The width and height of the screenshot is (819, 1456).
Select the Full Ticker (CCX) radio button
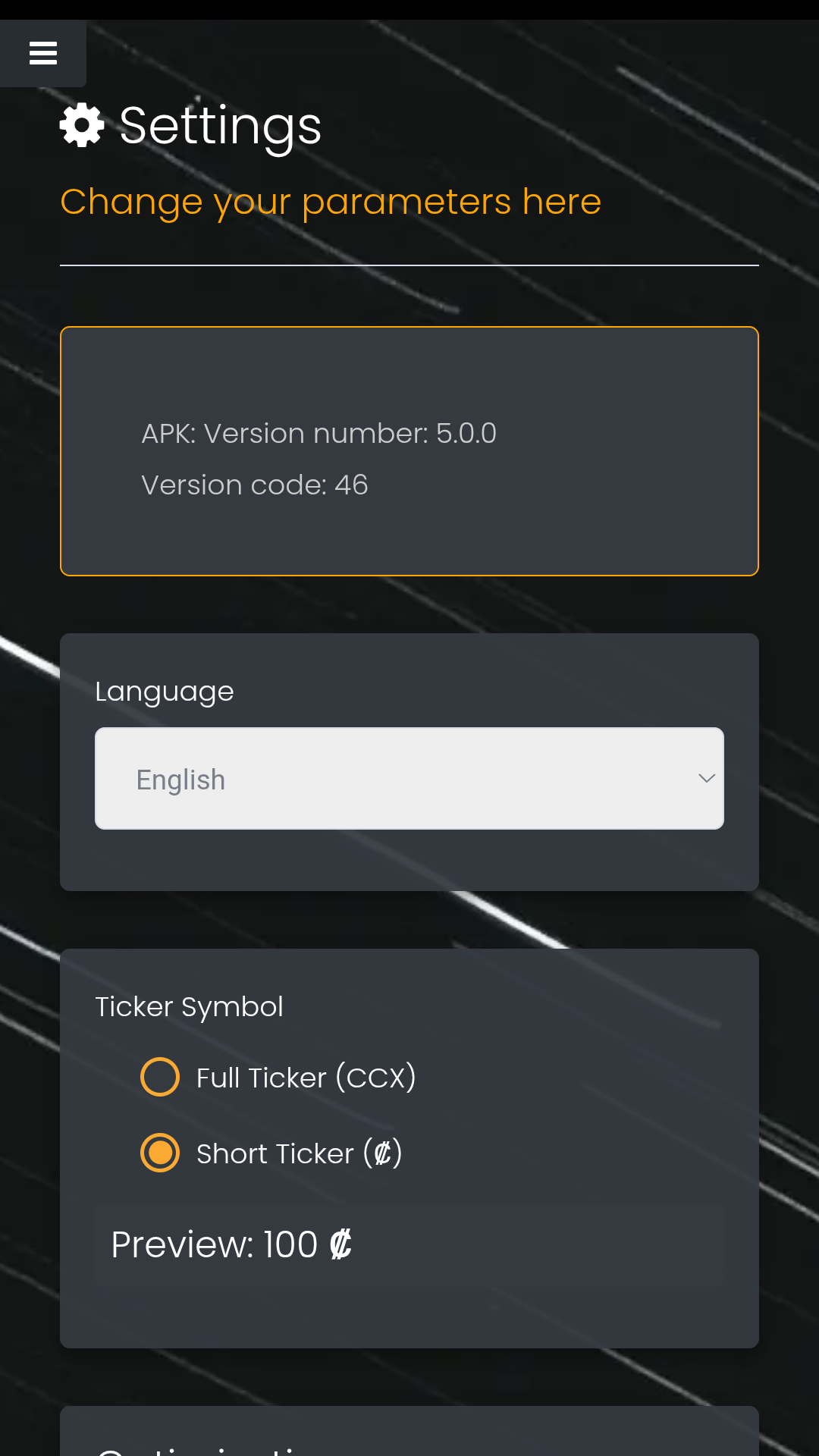(x=160, y=1077)
